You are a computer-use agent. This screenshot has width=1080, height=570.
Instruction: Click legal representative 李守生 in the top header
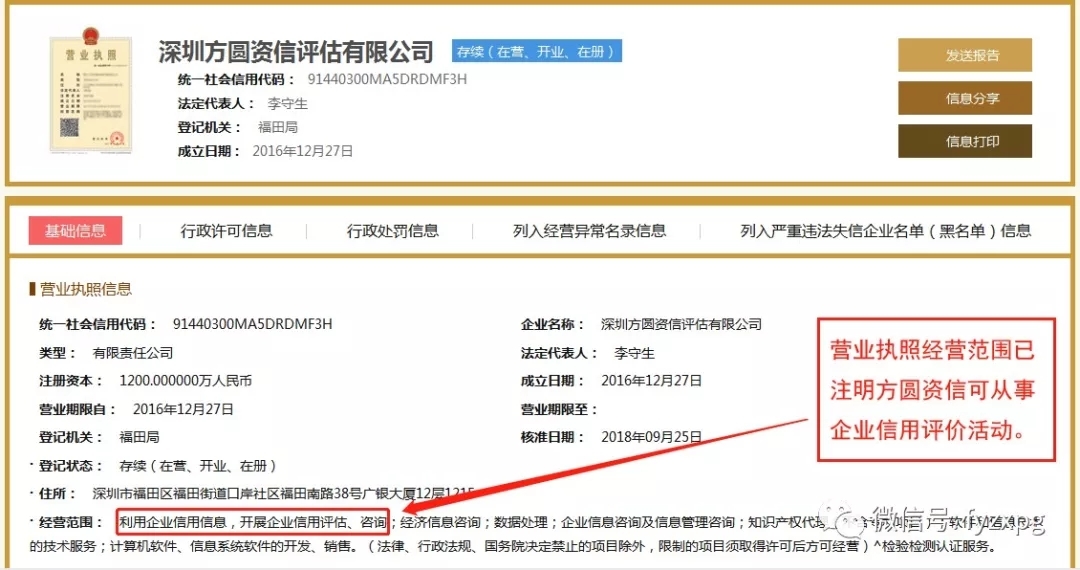(x=287, y=103)
